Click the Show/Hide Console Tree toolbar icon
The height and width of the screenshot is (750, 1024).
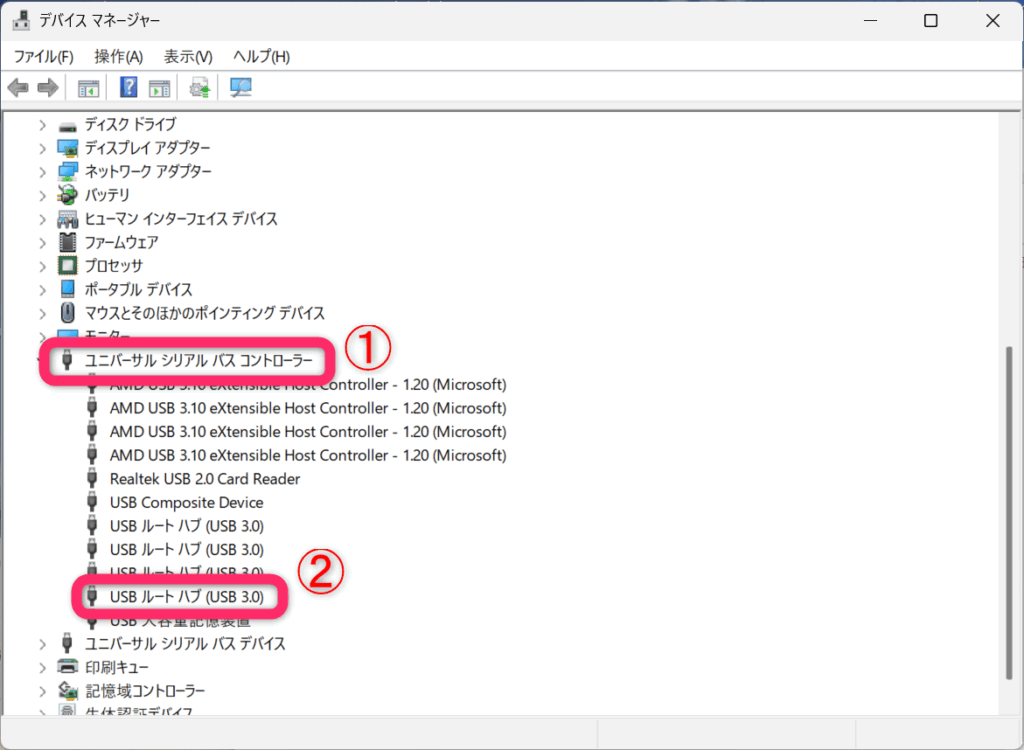tap(89, 88)
